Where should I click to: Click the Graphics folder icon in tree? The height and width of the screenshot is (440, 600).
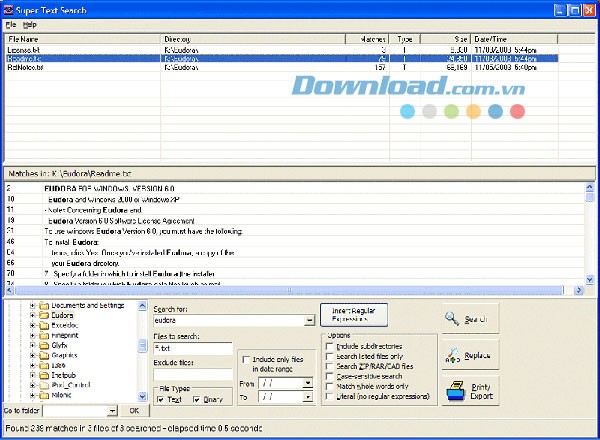tap(46, 353)
